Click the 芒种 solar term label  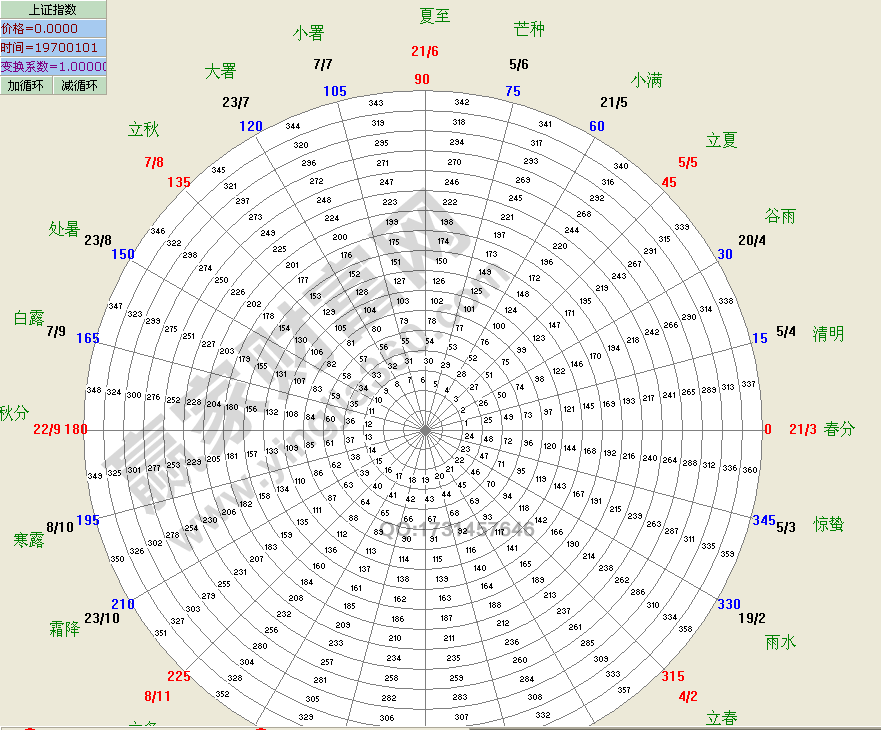[529, 29]
